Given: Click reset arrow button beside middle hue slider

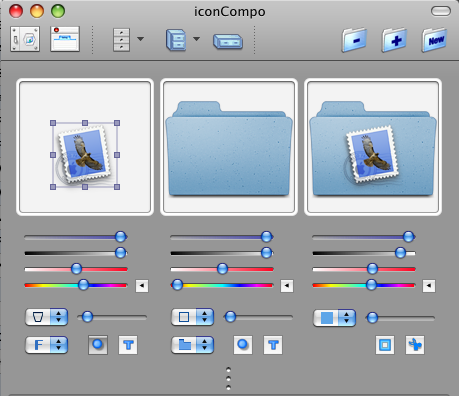Looking at the screenshot, I should click(x=287, y=286).
